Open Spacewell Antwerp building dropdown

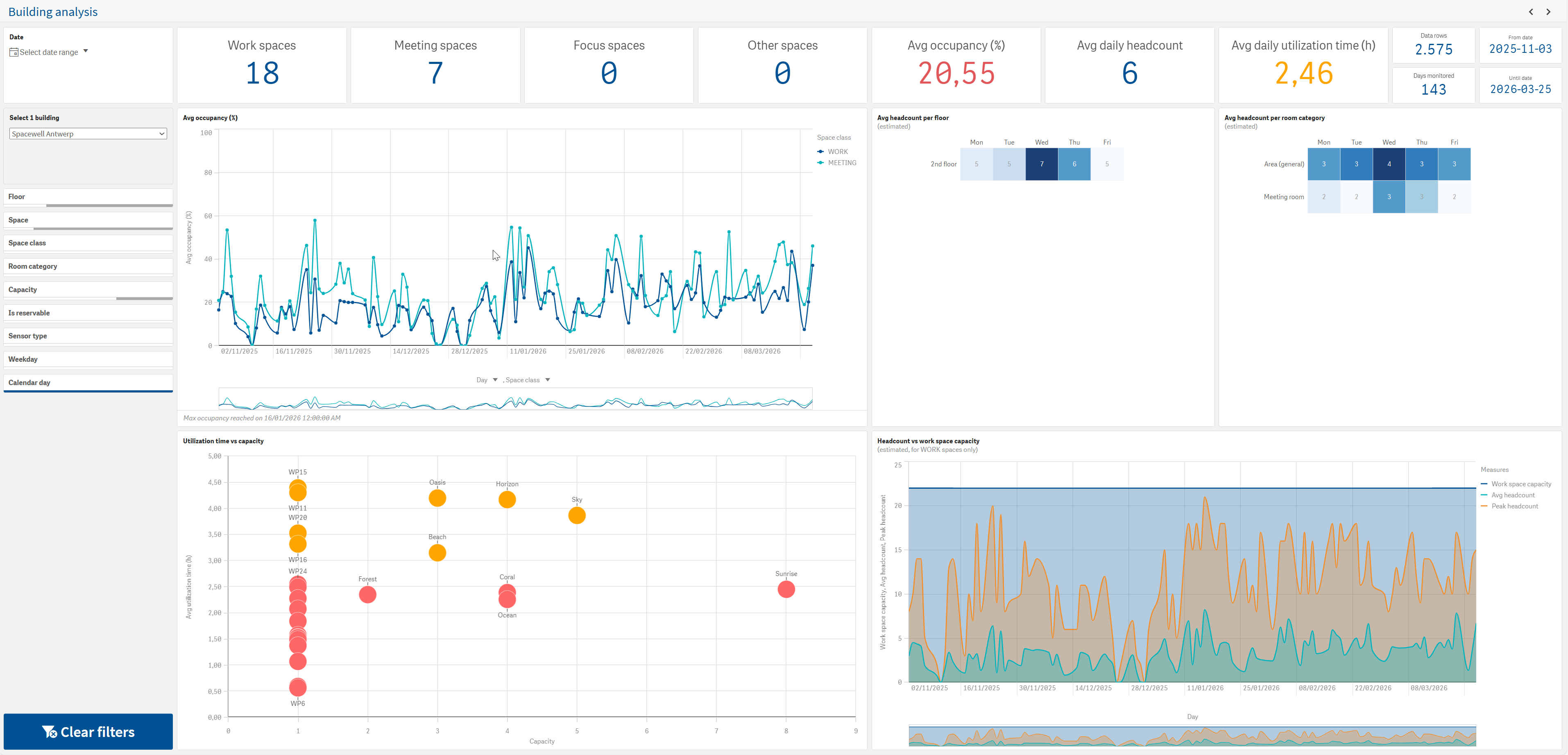pos(88,134)
